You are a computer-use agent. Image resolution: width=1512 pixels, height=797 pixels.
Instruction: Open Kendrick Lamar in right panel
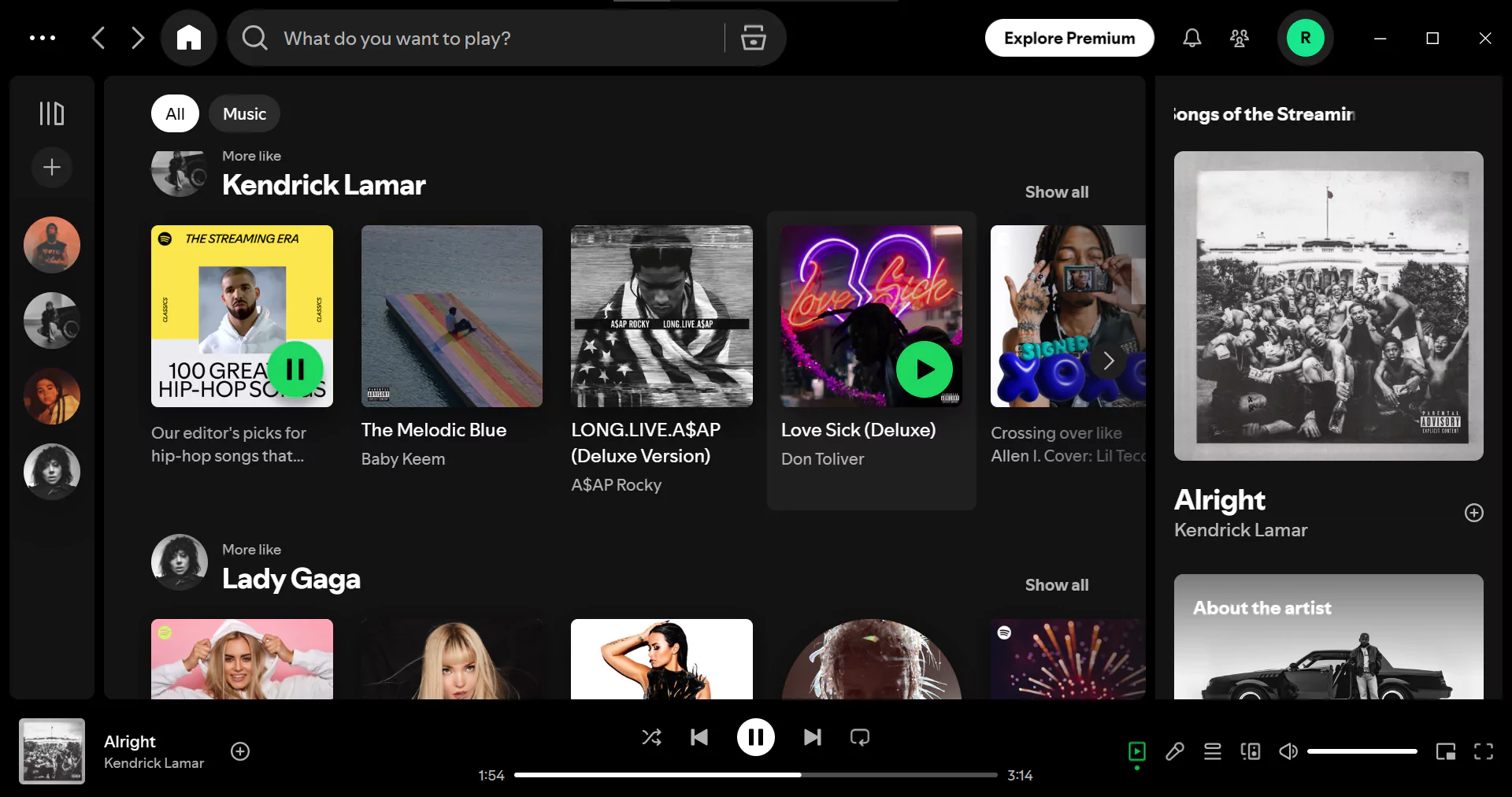(x=1240, y=530)
